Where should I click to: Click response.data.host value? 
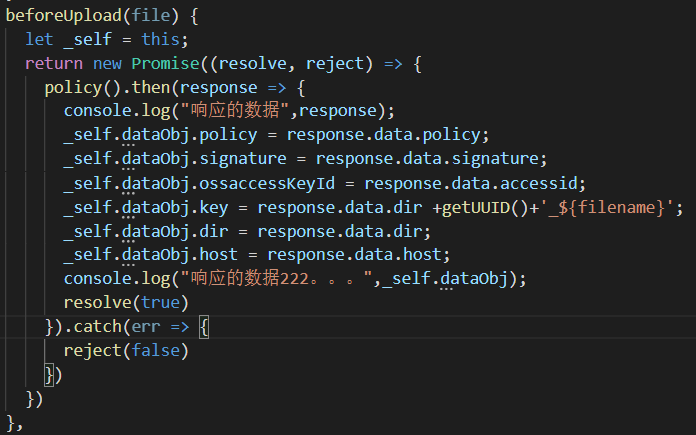click(354, 255)
